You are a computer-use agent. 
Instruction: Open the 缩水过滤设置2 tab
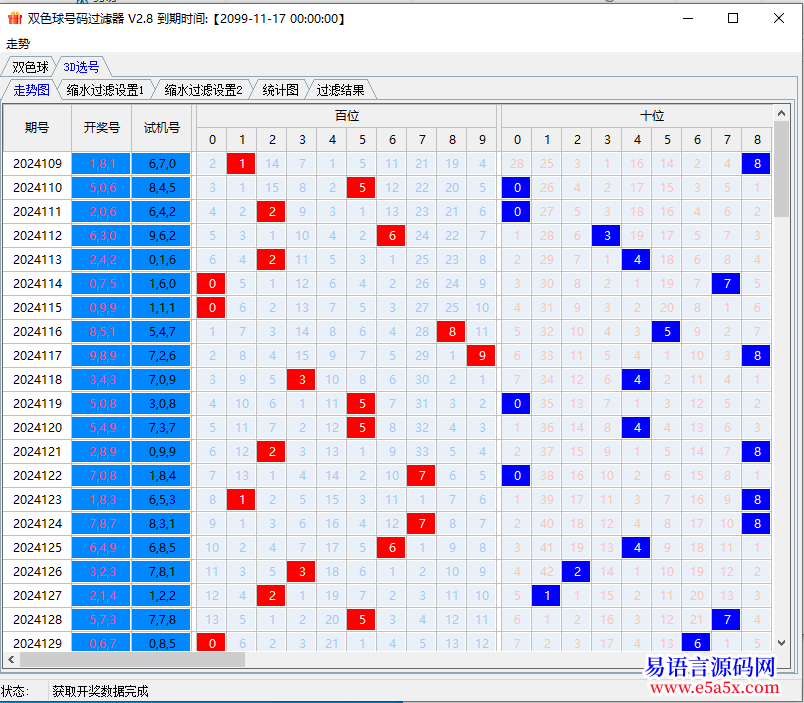coord(203,90)
